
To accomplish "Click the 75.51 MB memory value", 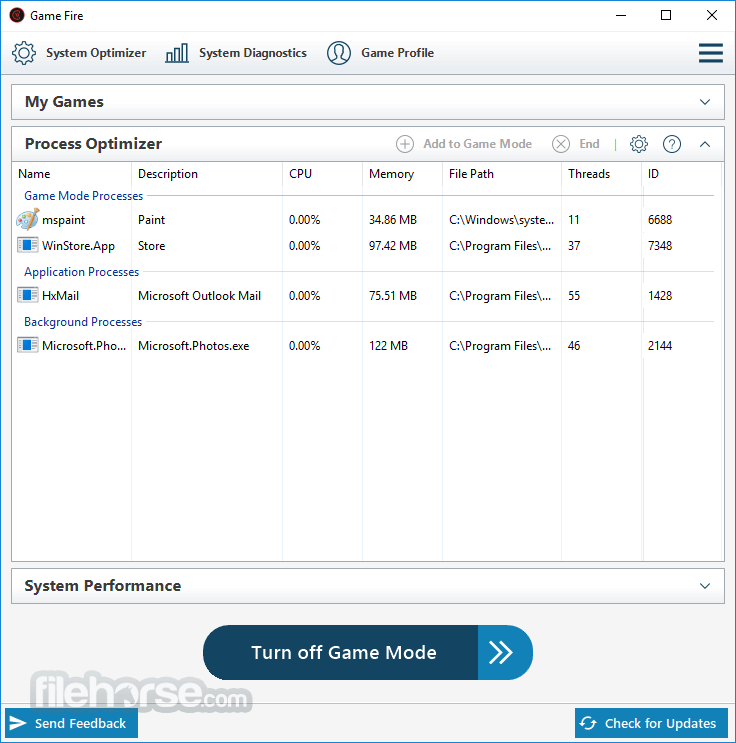I will (393, 296).
